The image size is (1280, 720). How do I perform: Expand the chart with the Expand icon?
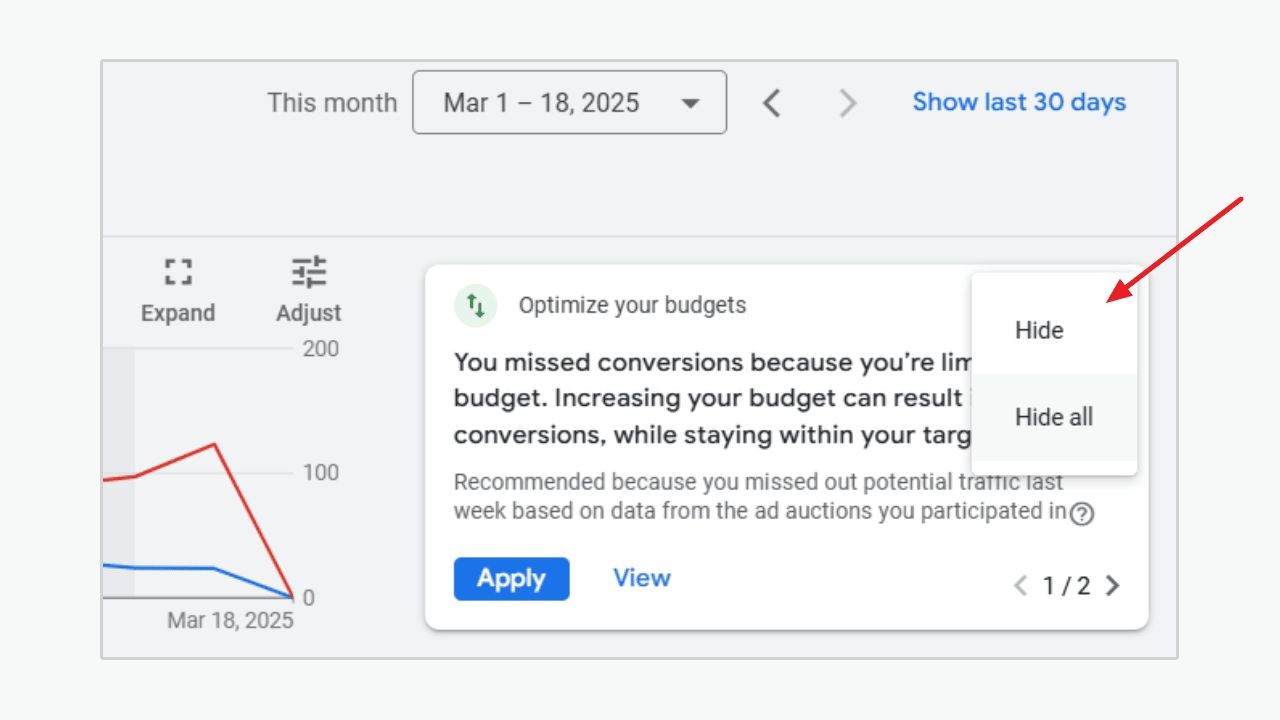coord(178,271)
